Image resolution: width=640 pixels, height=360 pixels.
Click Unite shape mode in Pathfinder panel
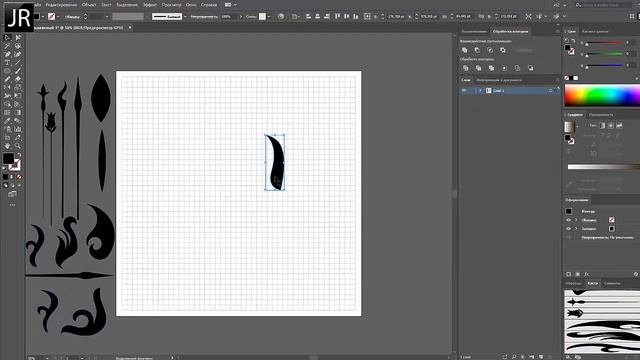464,50
